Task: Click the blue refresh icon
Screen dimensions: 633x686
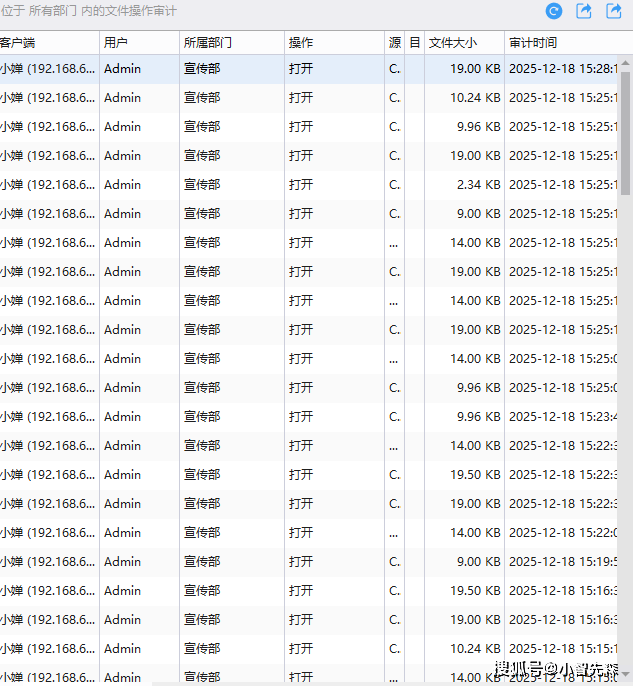Action: (554, 12)
